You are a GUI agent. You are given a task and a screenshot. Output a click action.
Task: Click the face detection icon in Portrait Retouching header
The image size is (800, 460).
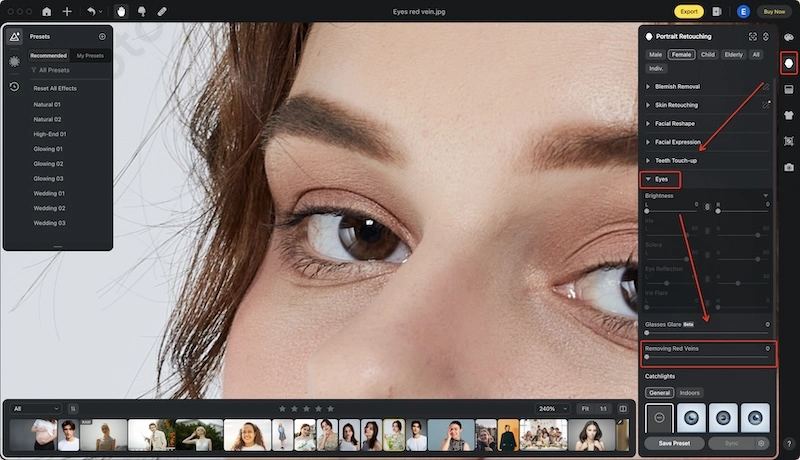(x=753, y=36)
